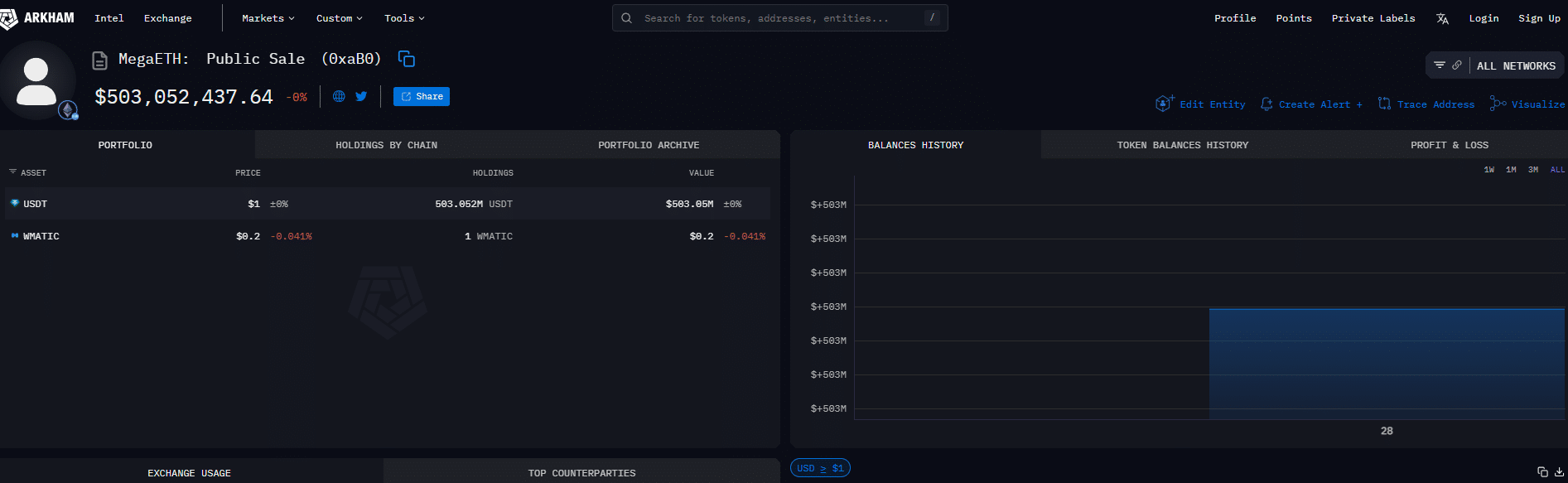
Task: Sort by the HOLDINGS column header
Action: coord(493,173)
